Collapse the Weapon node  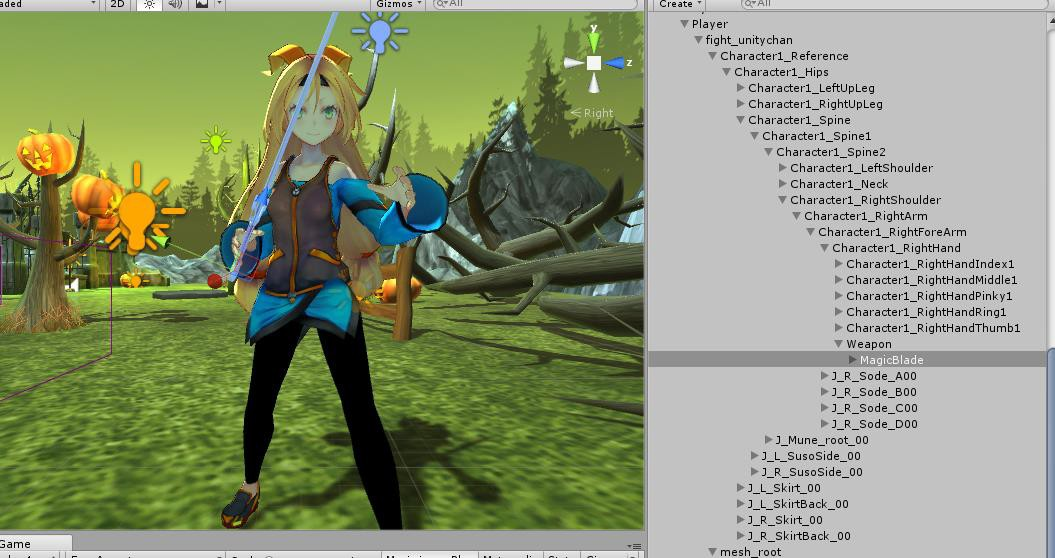coord(838,344)
